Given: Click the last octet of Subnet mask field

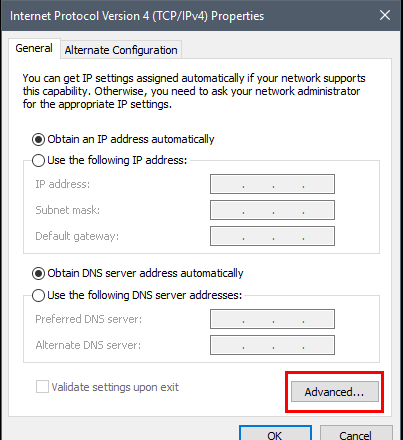Looking at the screenshot, I should point(318,210).
